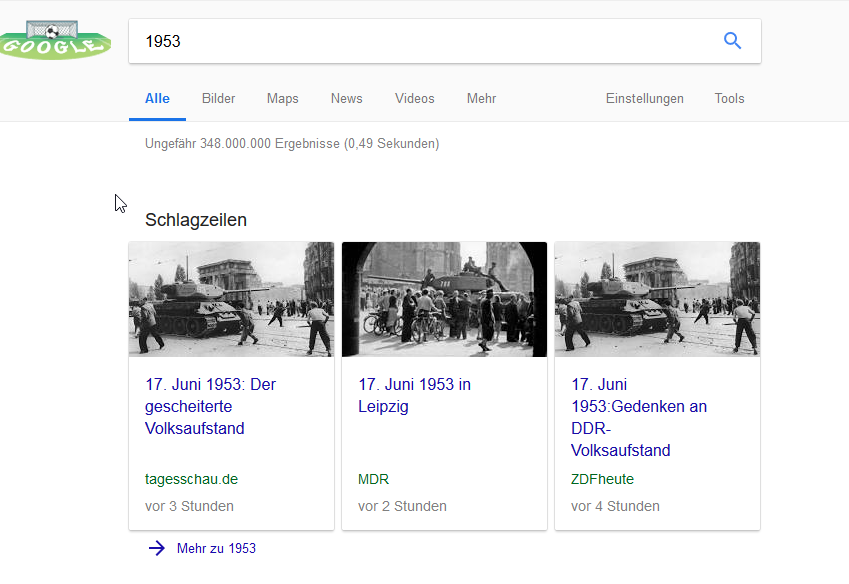Open the MDR Leipzig crowd thumbnail
This screenshot has width=849, height=584.
pos(444,299)
